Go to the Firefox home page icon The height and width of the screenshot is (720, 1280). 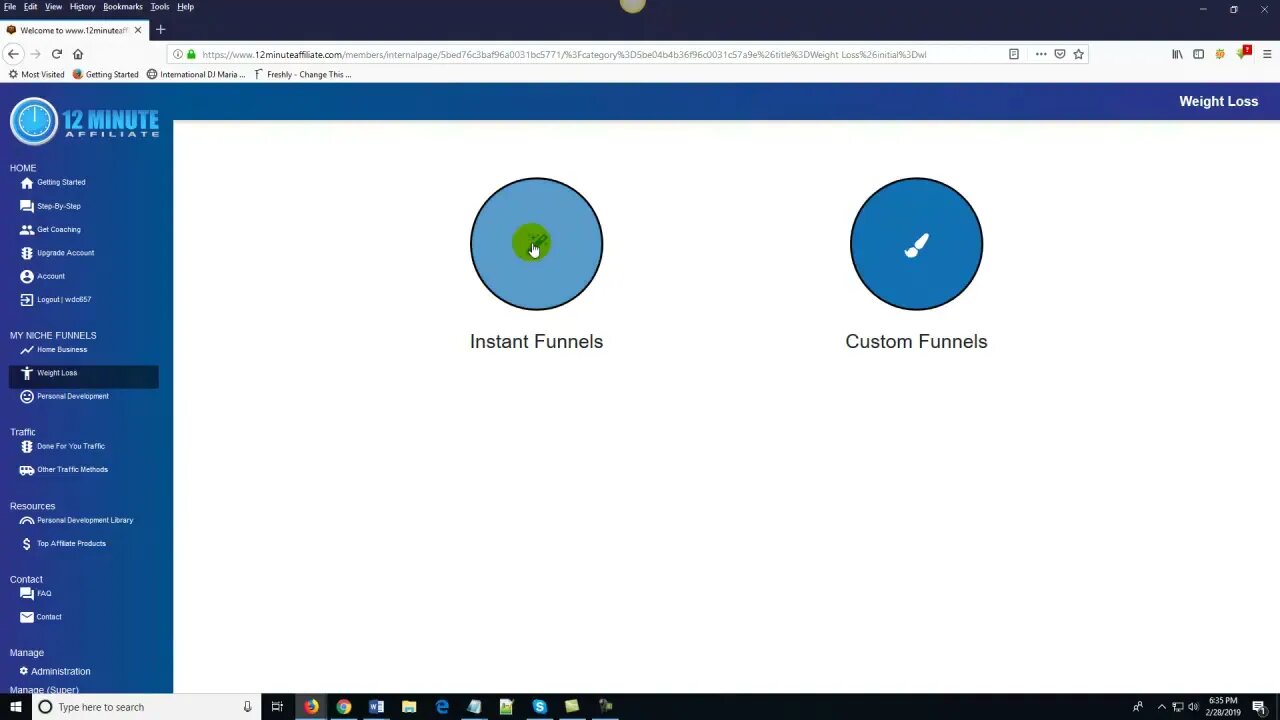78,54
